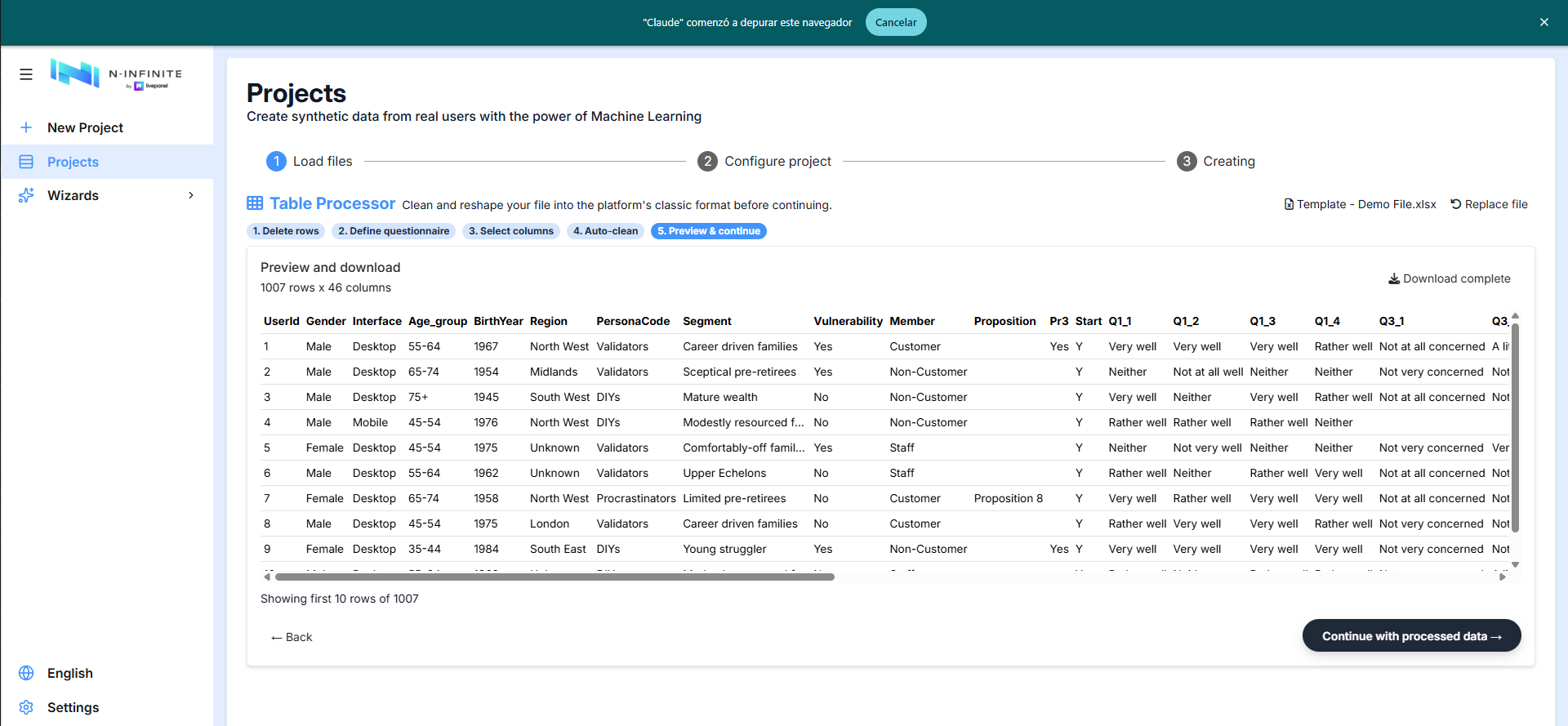Screen dimensions: 1568x726
Task: Click the 'Proposition 8' cell
Action: click(x=1008, y=498)
